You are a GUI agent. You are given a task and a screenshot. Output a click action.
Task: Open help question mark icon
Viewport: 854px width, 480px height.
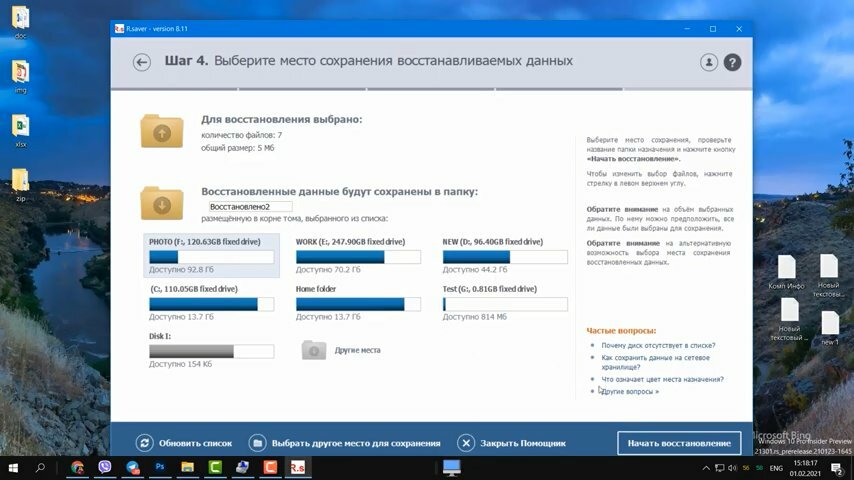click(732, 62)
